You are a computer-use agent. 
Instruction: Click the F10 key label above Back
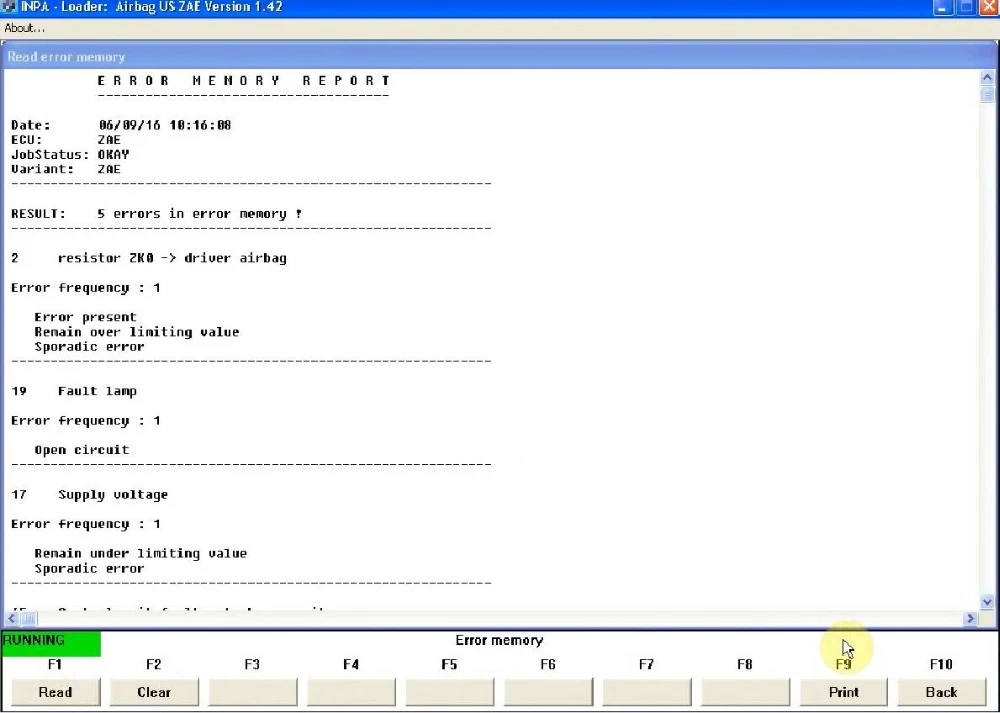pos(941,664)
